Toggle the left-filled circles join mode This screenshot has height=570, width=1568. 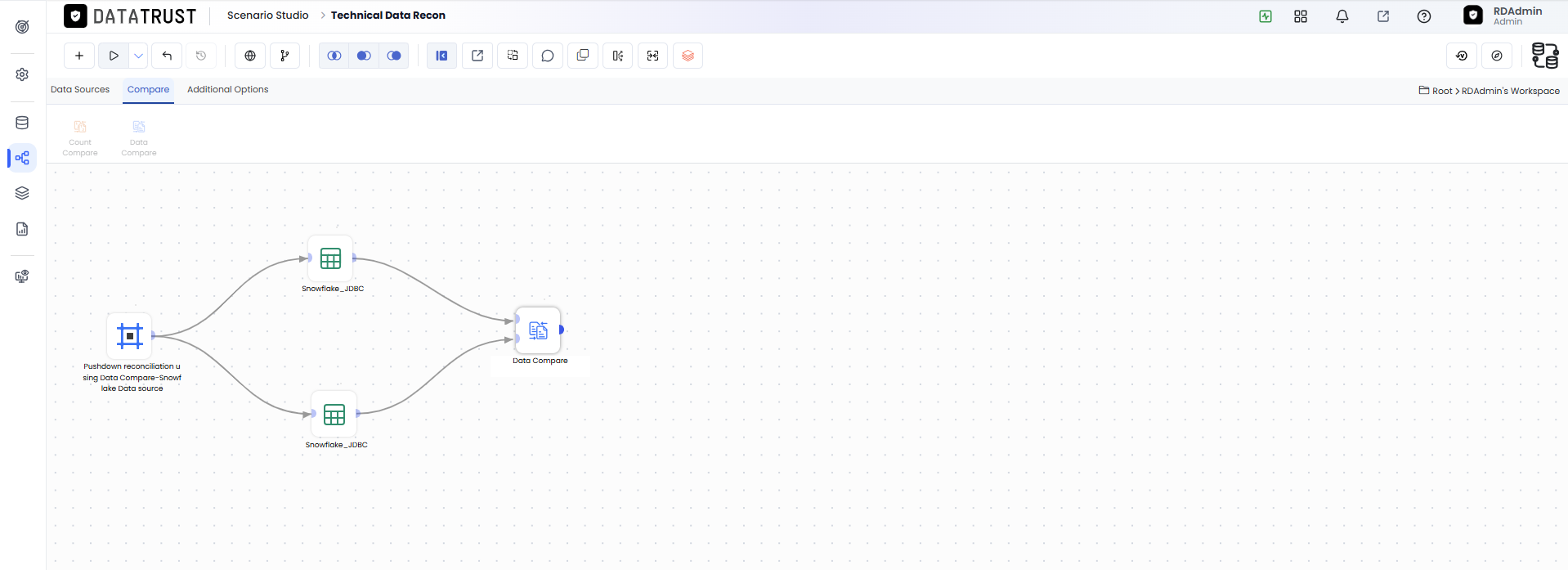pyautogui.click(x=365, y=56)
